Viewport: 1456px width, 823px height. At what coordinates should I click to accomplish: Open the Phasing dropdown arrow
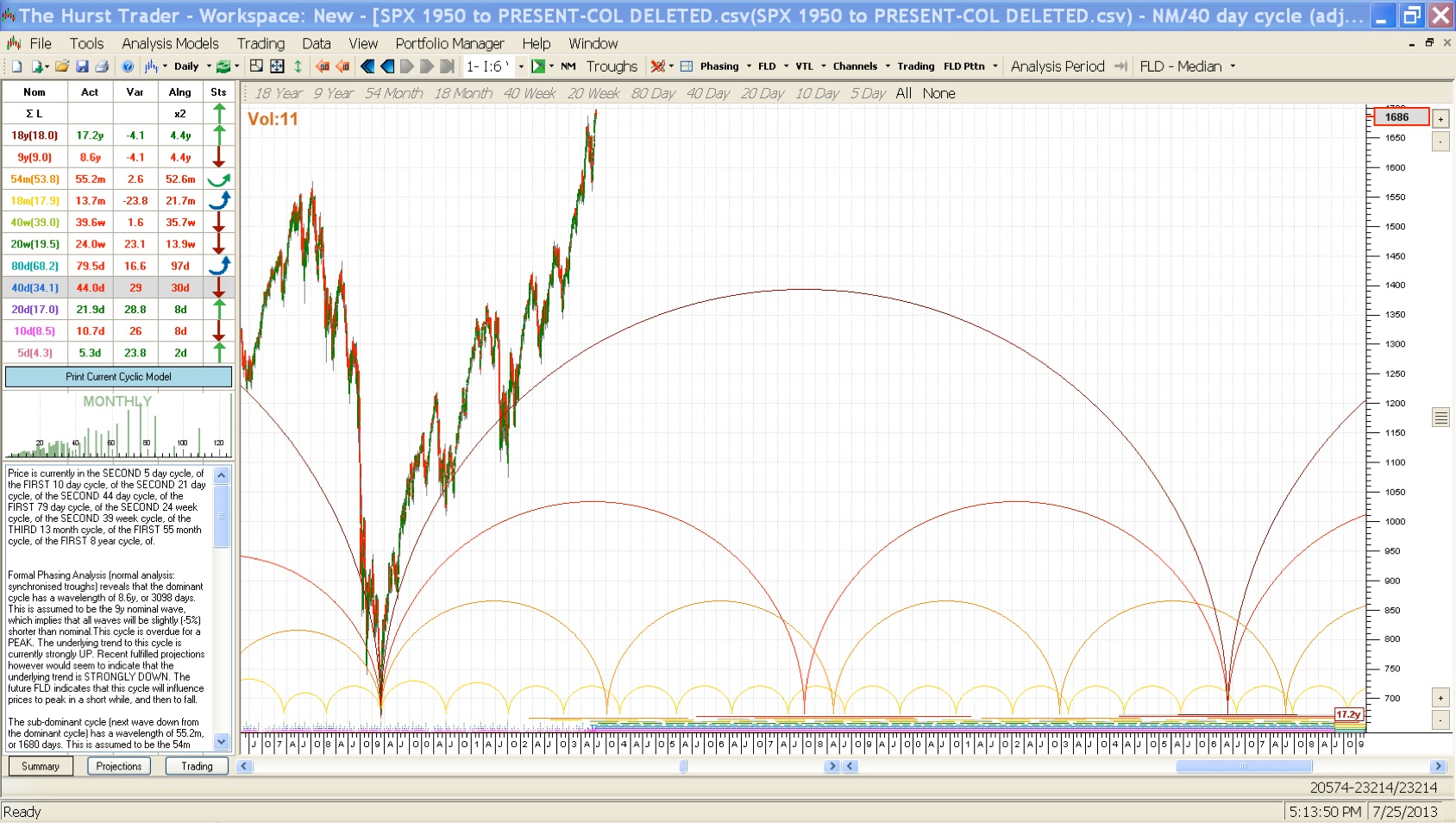(749, 66)
